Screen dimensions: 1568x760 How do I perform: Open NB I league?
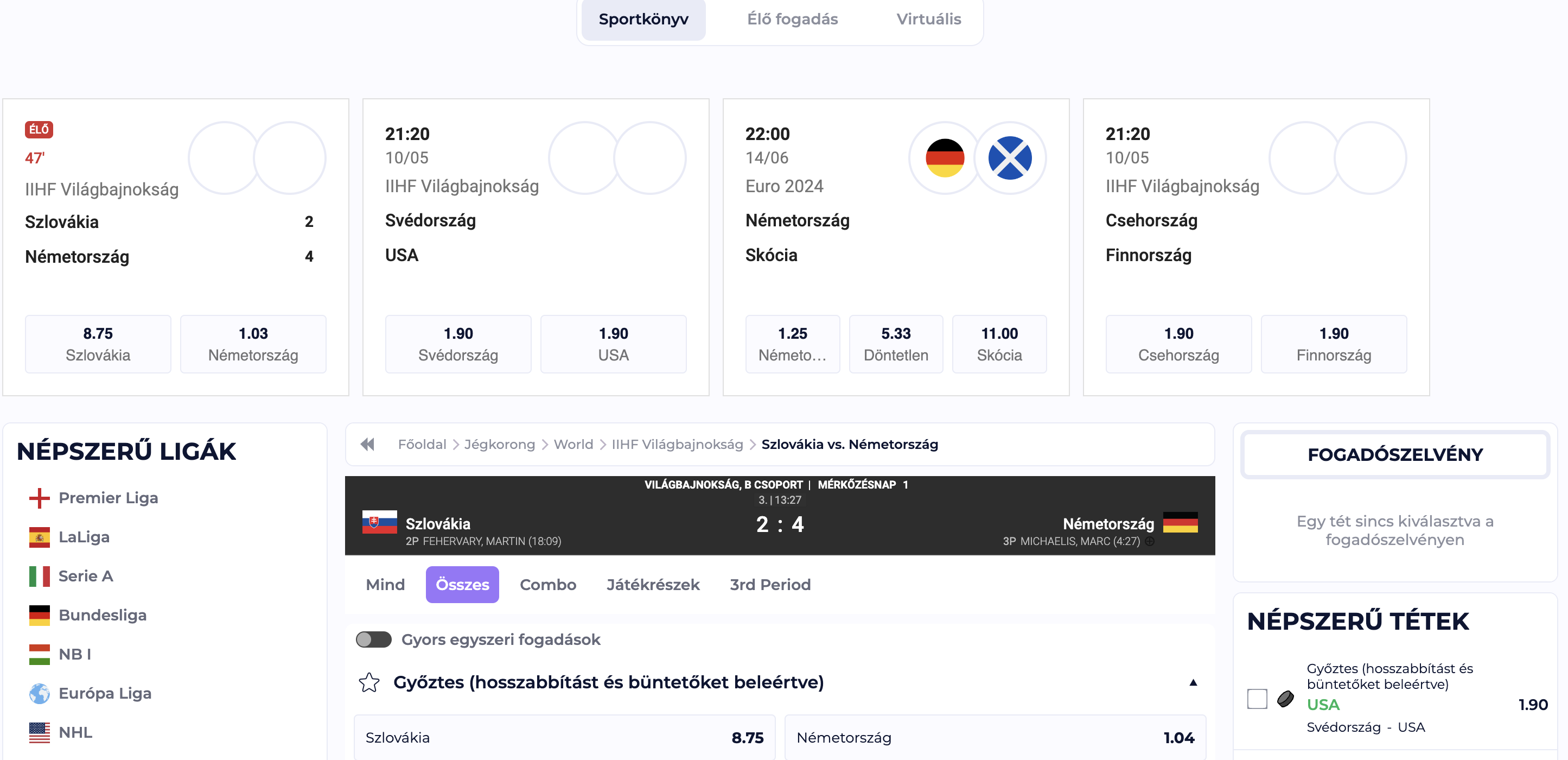click(x=74, y=655)
